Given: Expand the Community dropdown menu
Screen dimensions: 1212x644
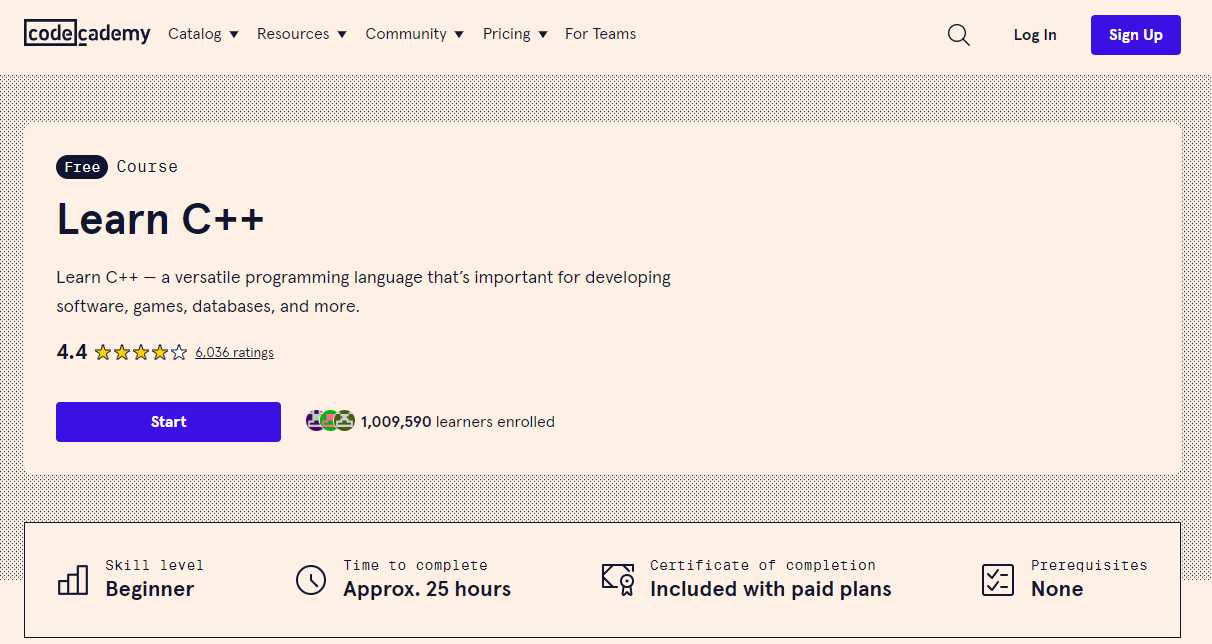Looking at the screenshot, I should (414, 34).
